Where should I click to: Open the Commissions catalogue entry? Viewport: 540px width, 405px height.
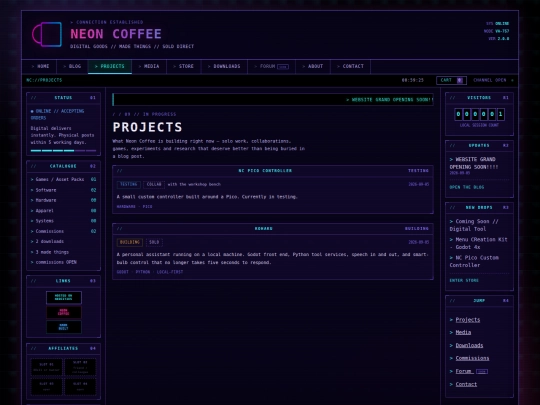(x=63, y=231)
